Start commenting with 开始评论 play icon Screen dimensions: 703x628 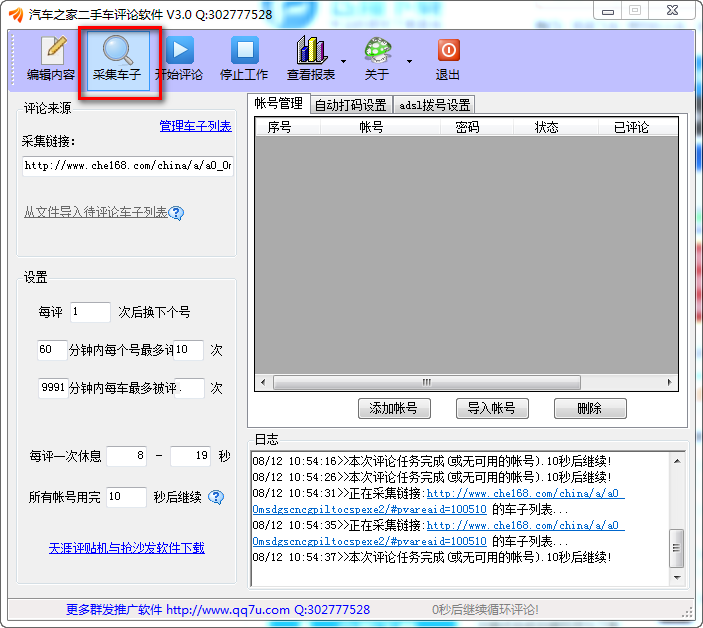[179, 59]
